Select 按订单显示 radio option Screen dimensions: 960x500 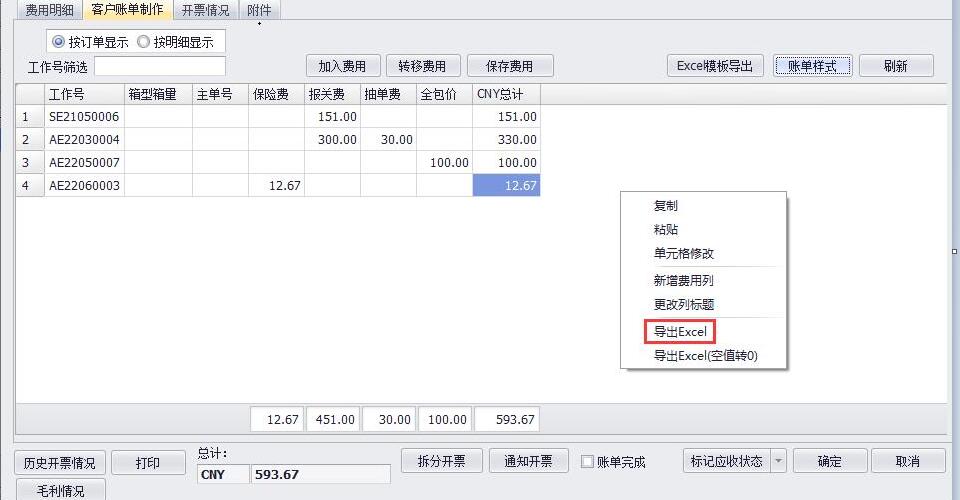[x=59, y=42]
